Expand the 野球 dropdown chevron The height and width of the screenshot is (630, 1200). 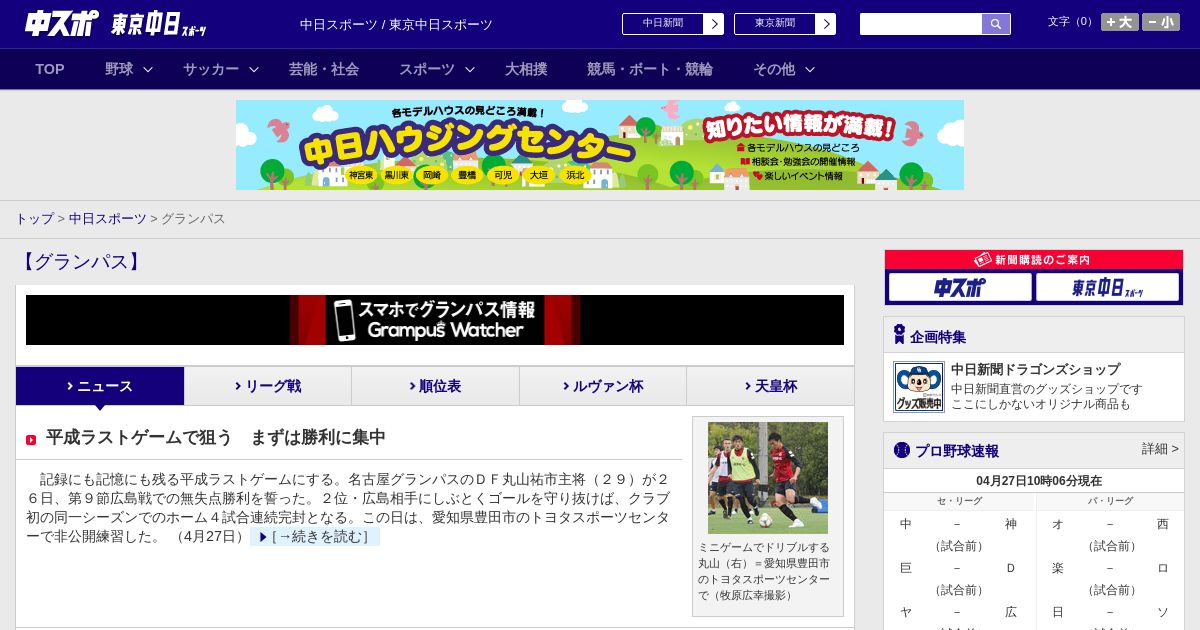(148, 69)
